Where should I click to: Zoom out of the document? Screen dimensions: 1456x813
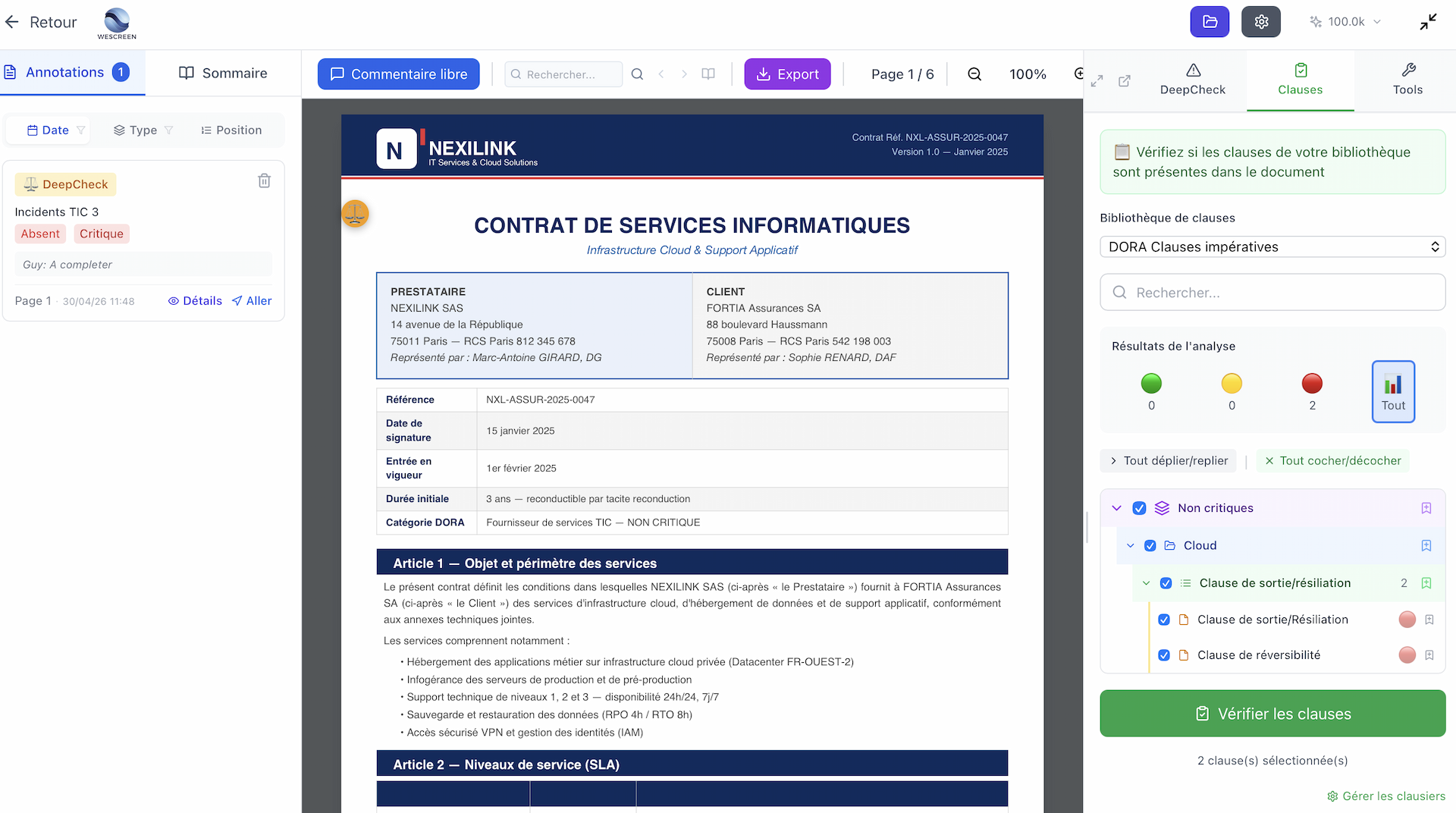pos(974,74)
